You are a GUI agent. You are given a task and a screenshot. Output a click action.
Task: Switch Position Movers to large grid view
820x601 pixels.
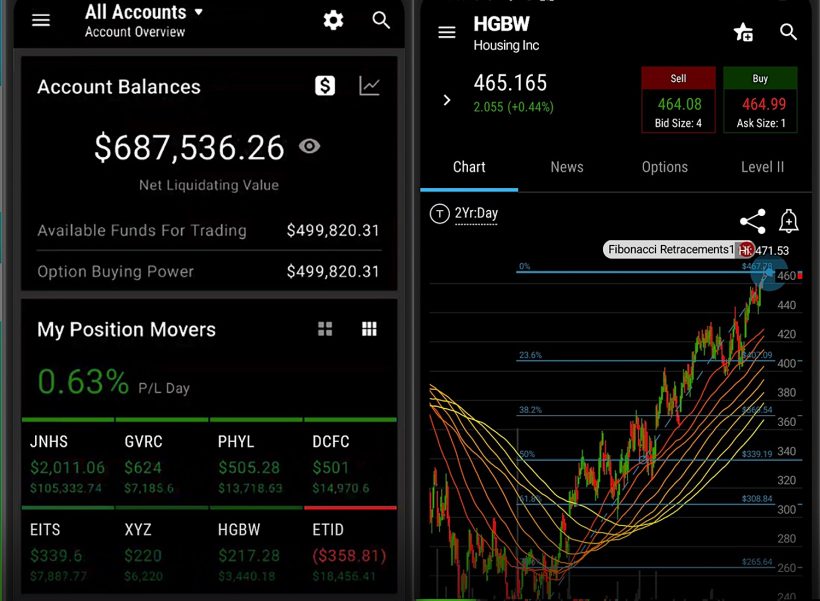point(369,329)
